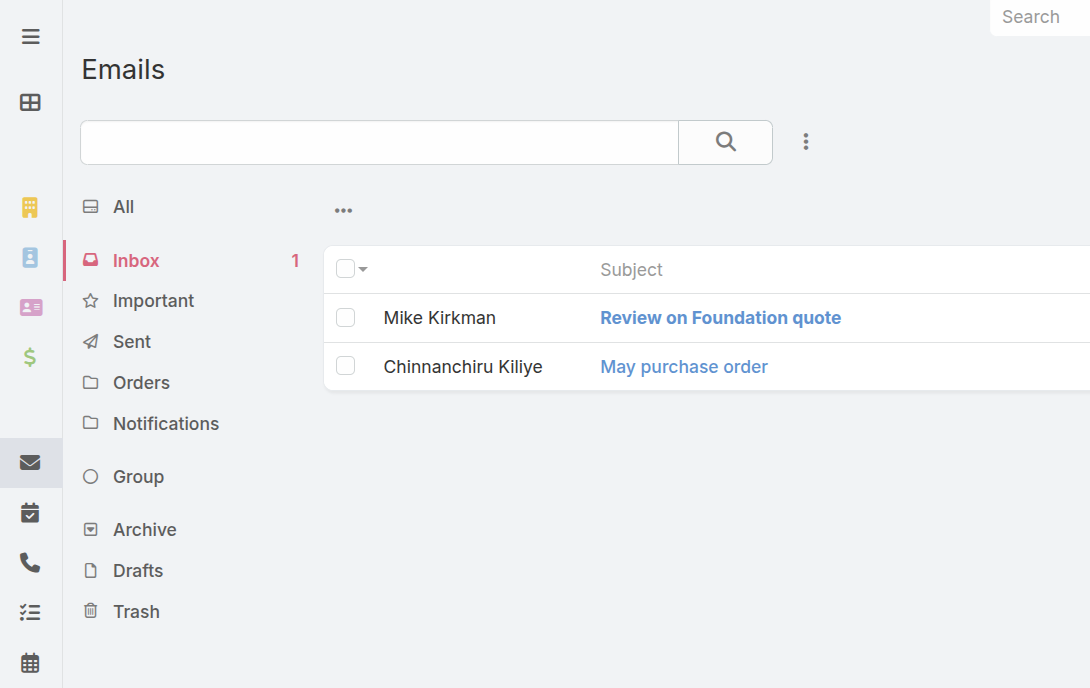Image resolution: width=1090 pixels, height=688 pixels.
Task: Select the Group radio filter
Action: tap(91, 477)
